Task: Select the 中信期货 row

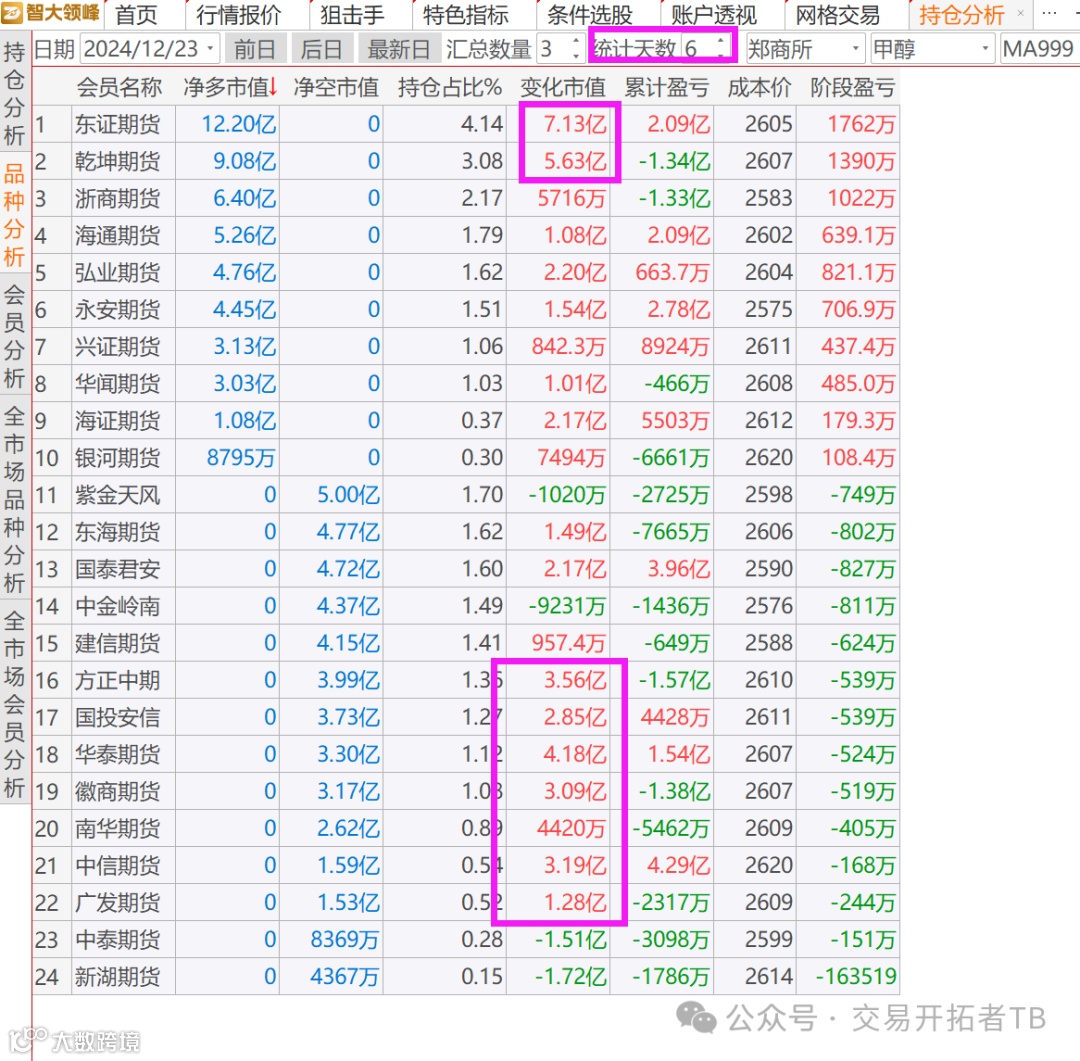Action: click(466, 866)
